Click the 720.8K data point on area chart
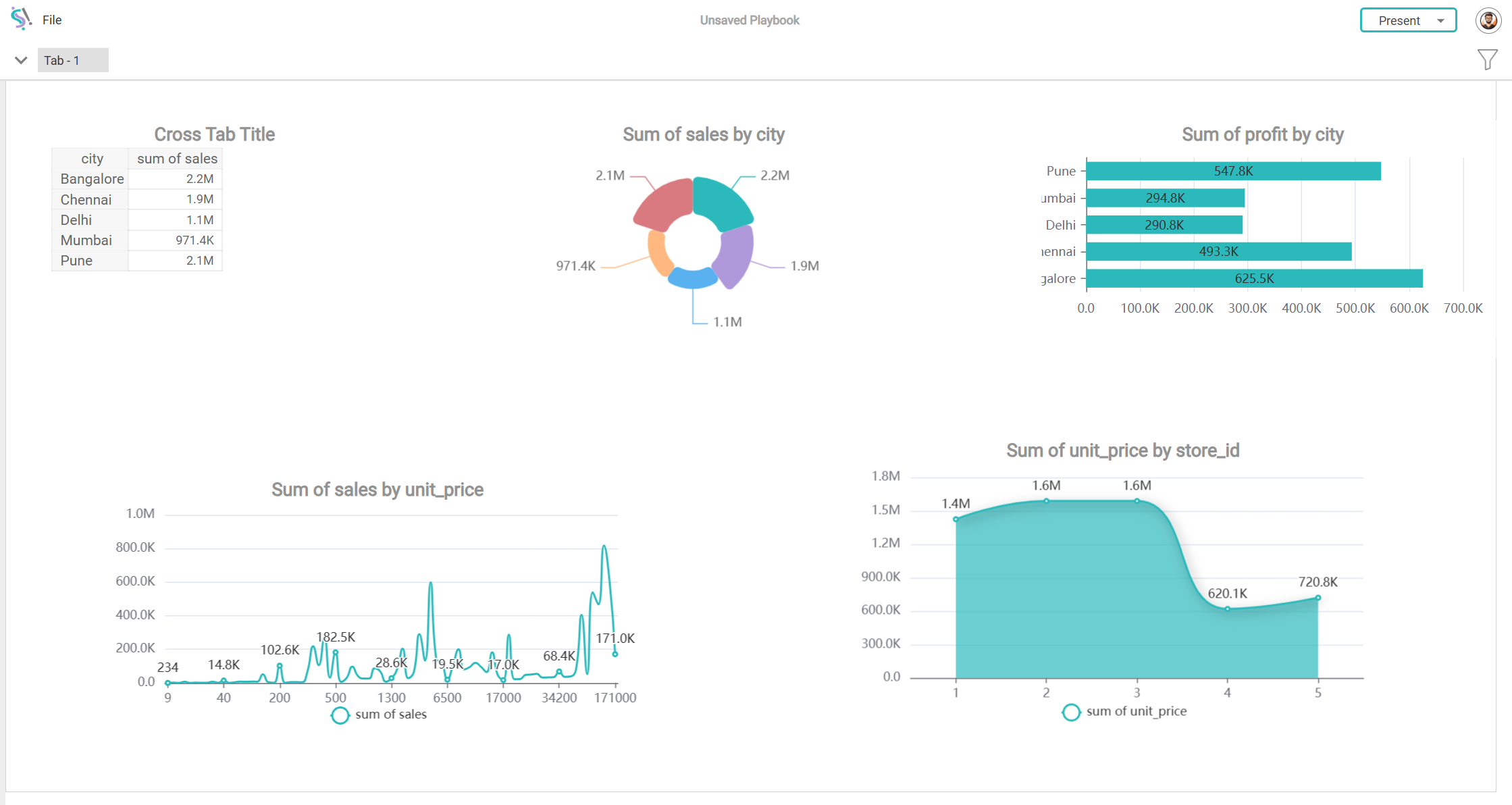The height and width of the screenshot is (805, 1512). (1318, 598)
